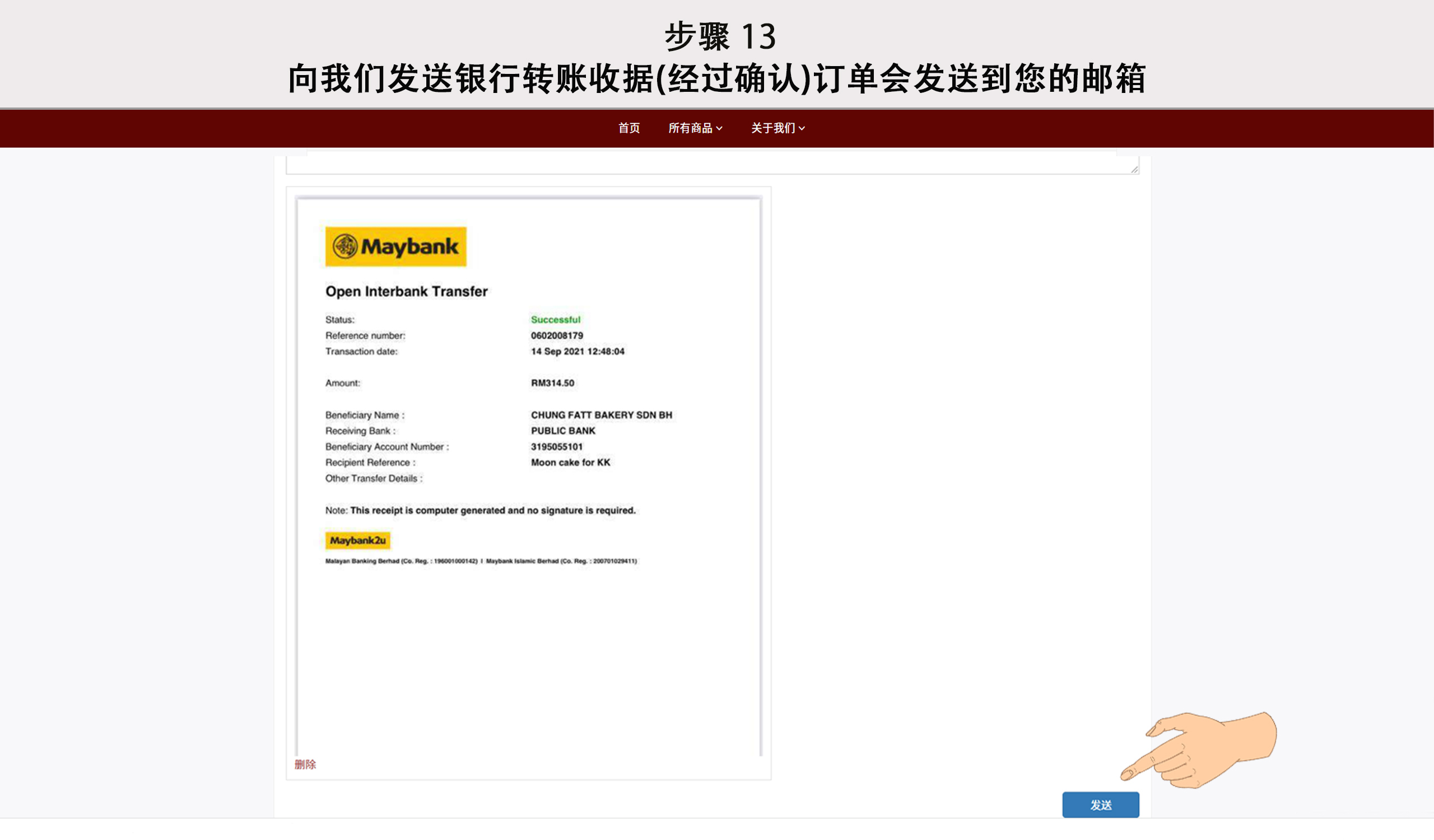
Task: Click the amount 'RM314.50'
Action: [x=552, y=382]
